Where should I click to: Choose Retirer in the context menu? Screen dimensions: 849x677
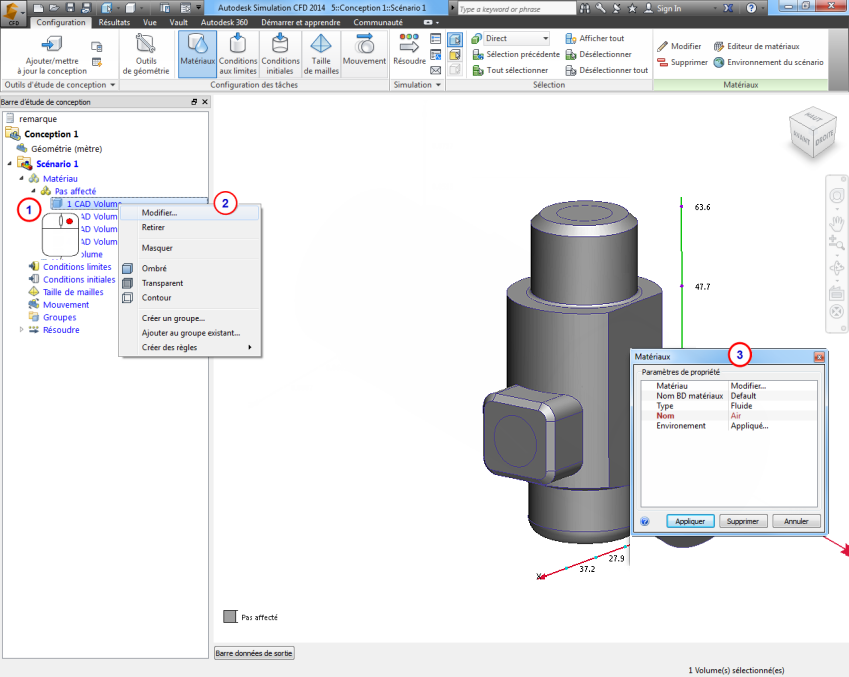click(x=190, y=227)
